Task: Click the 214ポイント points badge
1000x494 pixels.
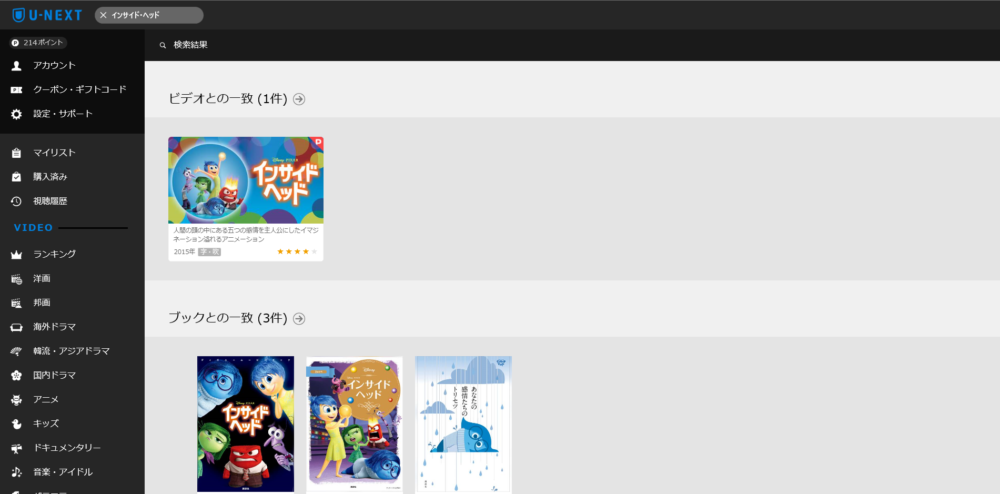Action: pos(38,43)
